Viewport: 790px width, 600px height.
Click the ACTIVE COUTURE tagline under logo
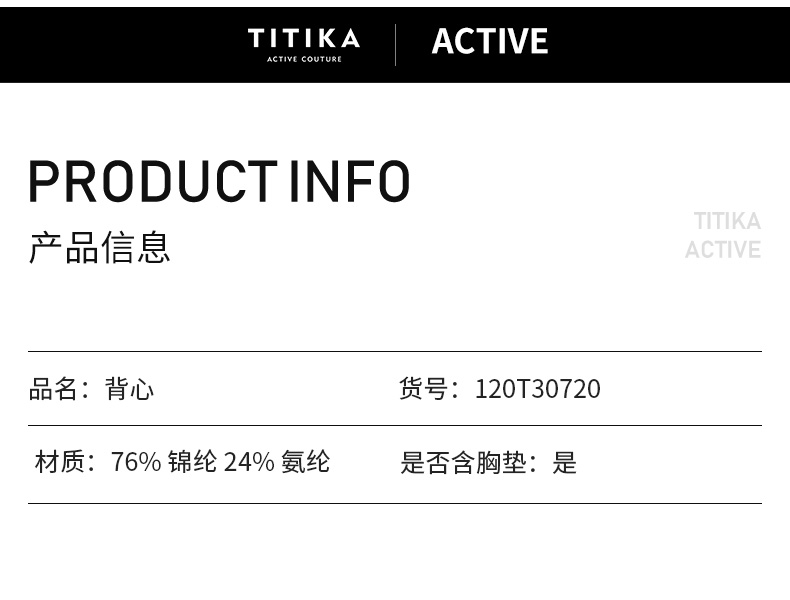tap(303, 59)
